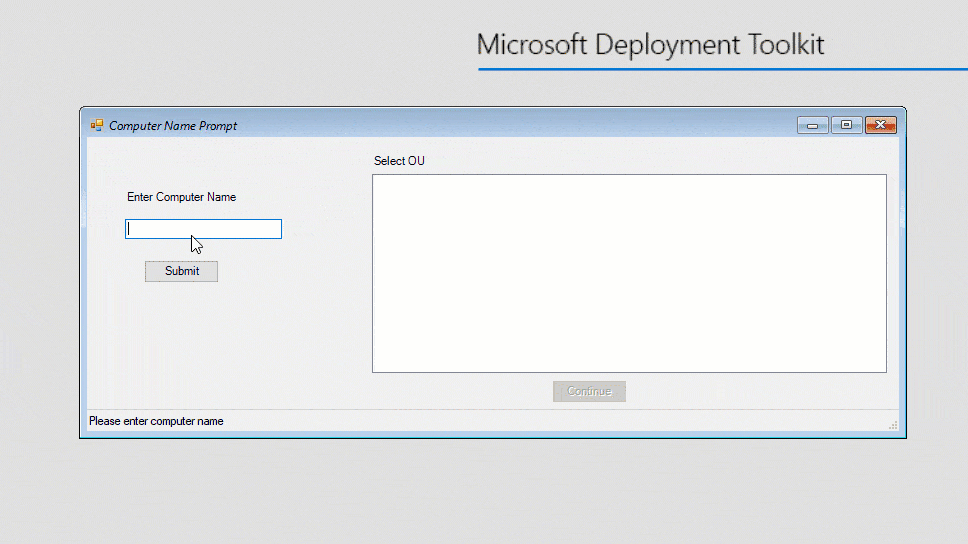Click the Submit button
Screen dimensions: 968x544
pos(182,271)
